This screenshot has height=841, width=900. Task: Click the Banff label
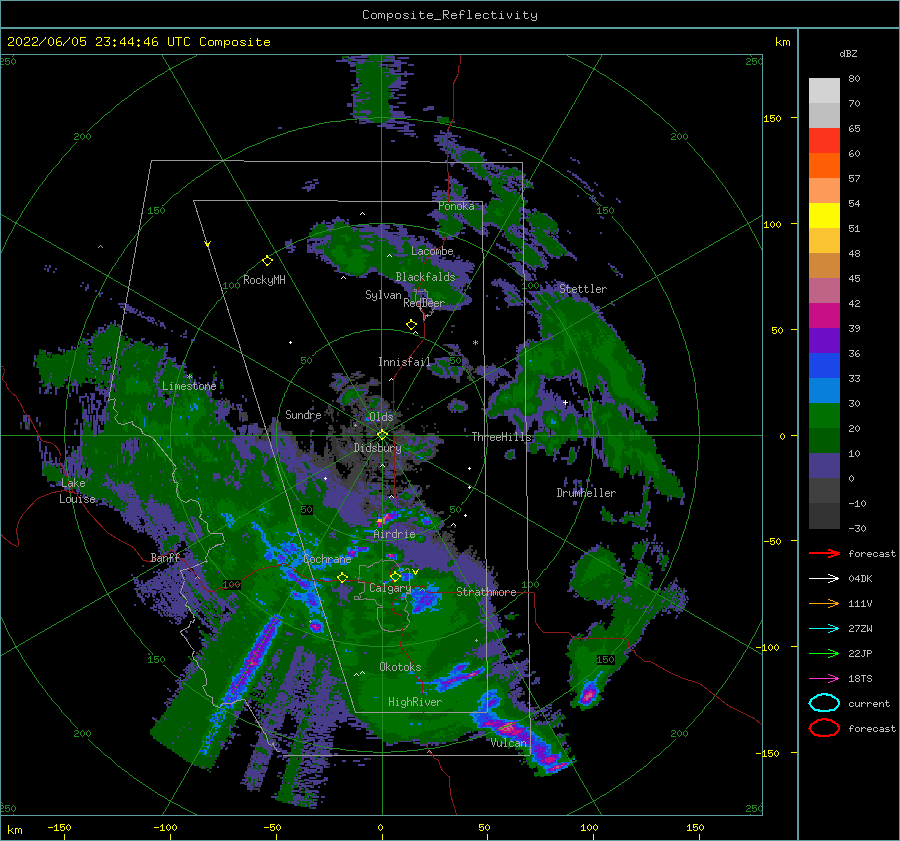(165, 557)
